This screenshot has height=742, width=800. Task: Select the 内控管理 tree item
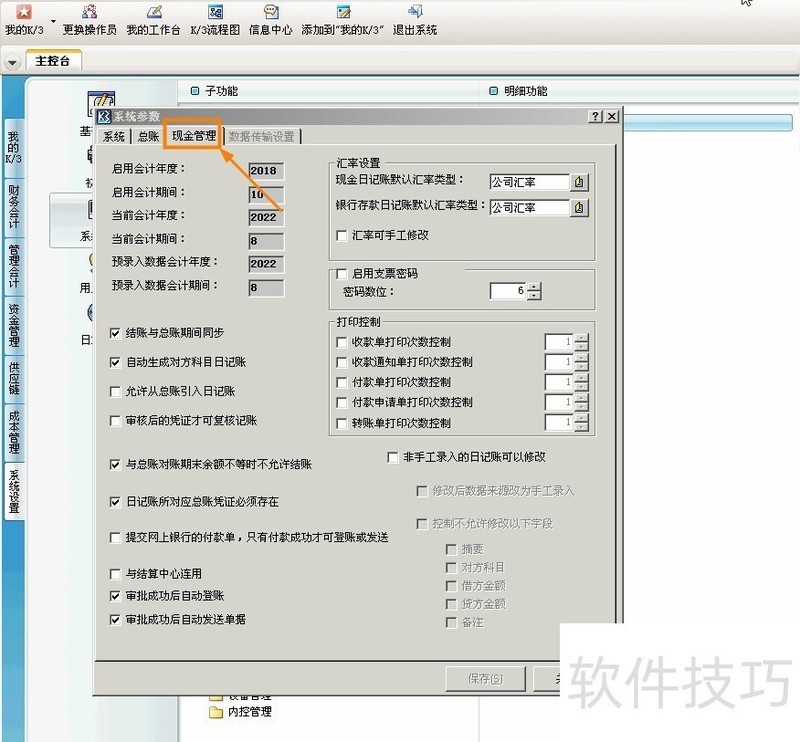(249, 712)
